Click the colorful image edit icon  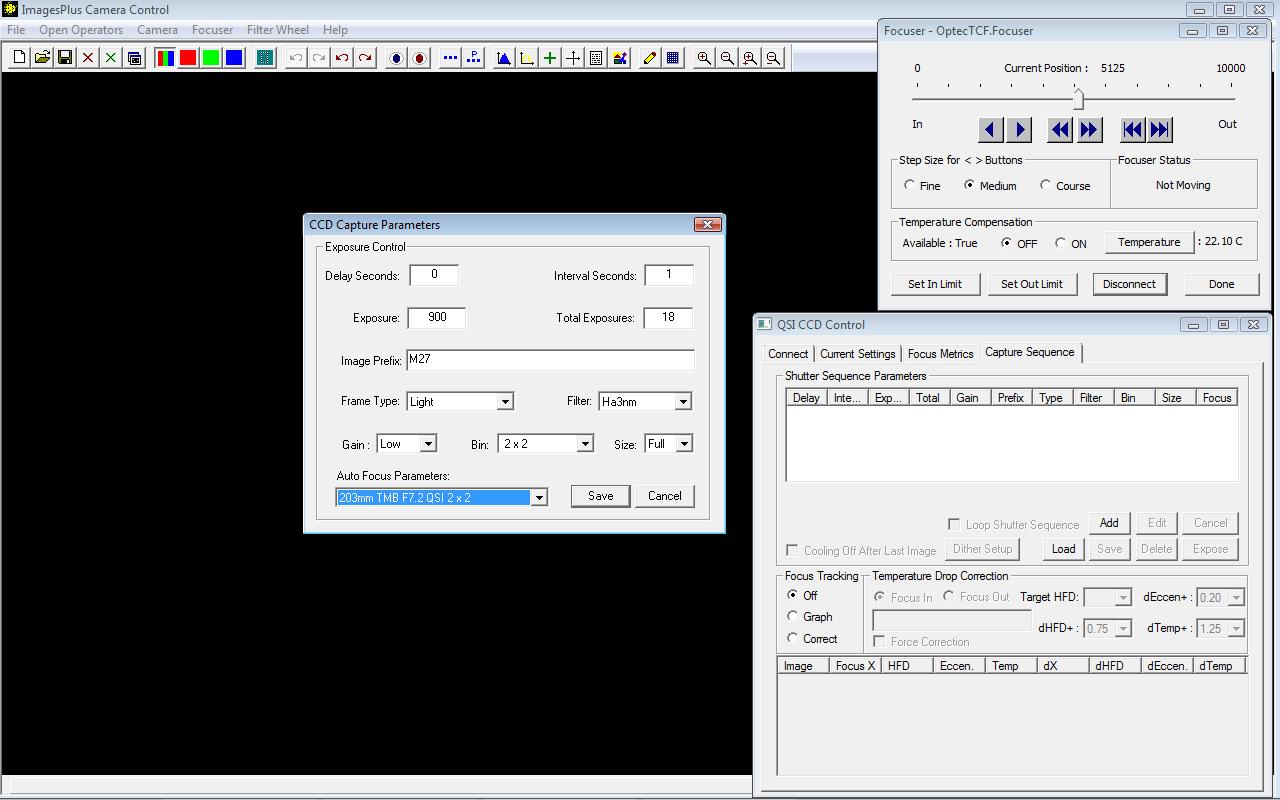point(619,58)
